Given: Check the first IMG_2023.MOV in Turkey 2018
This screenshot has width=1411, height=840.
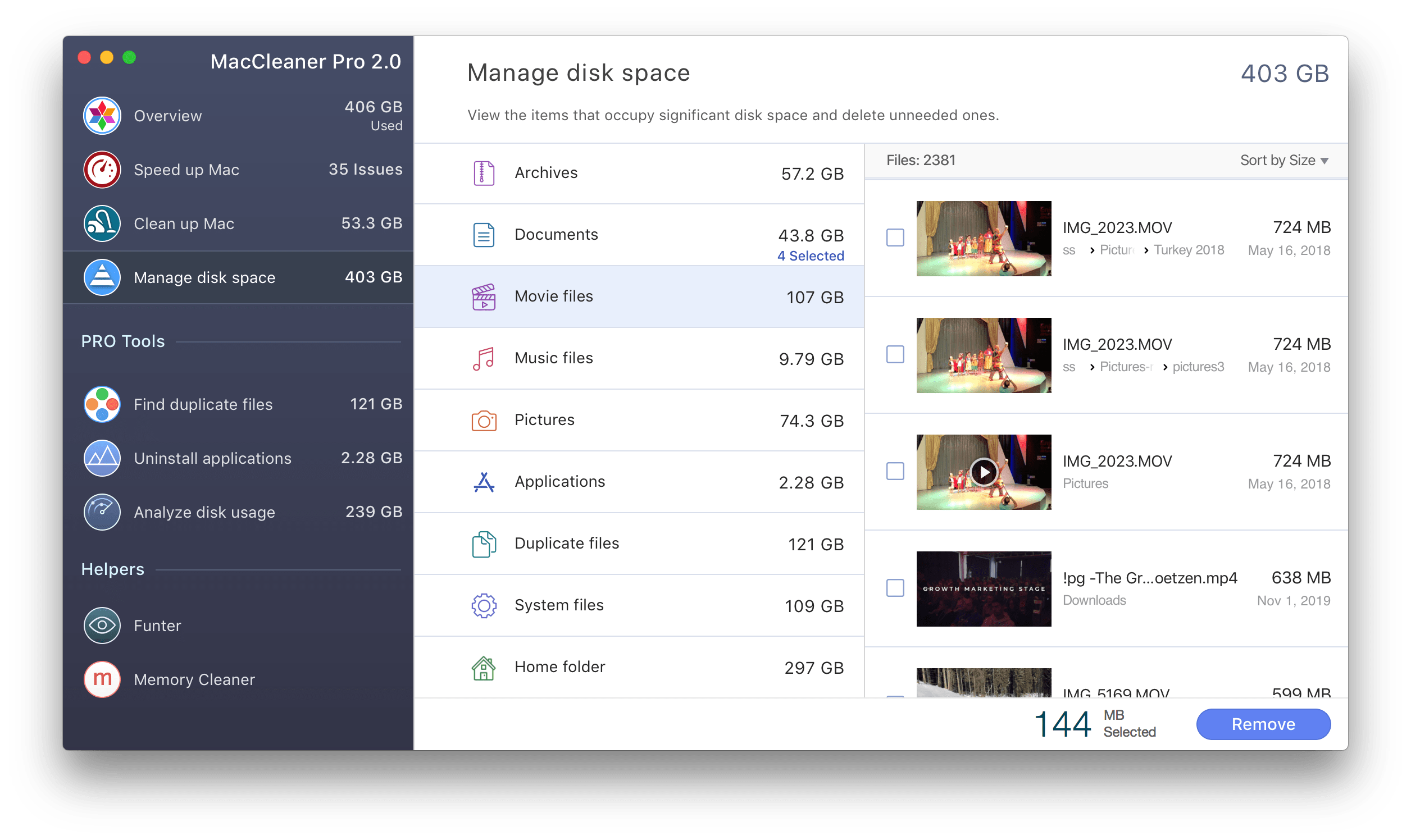Looking at the screenshot, I should tap(895, 238).
